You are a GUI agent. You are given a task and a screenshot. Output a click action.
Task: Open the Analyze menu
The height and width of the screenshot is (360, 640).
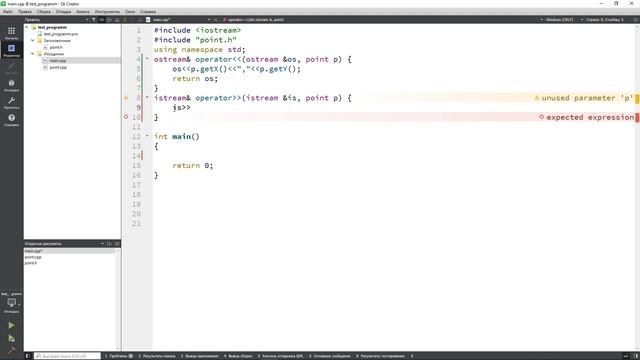[83, 11]
